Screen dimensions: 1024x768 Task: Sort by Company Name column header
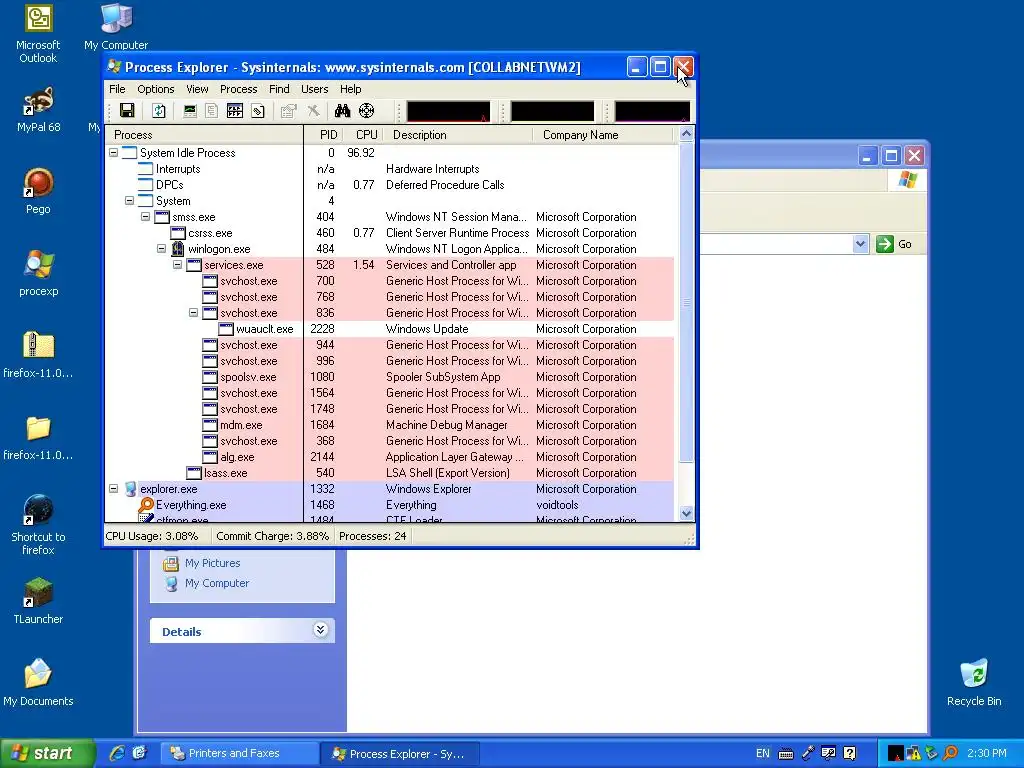(603, 135)
